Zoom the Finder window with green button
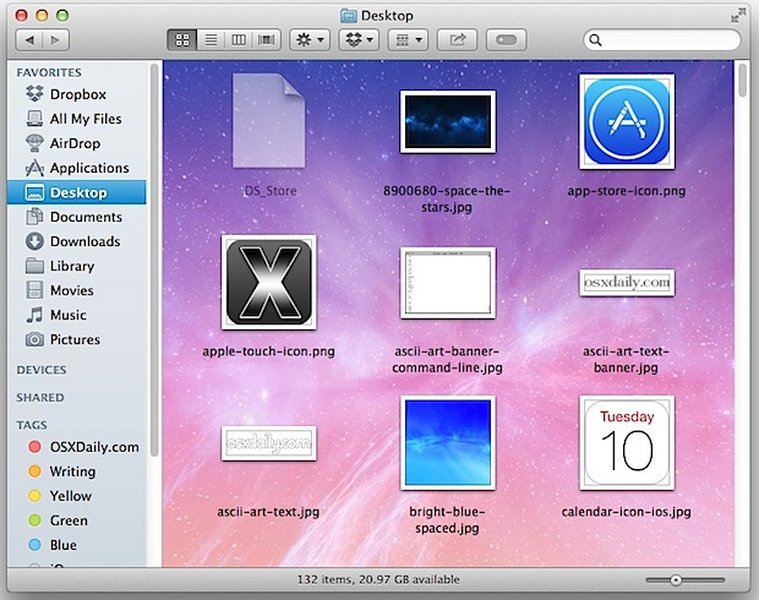The height and width of the screenshot is (600, 759). click(62, 15)
